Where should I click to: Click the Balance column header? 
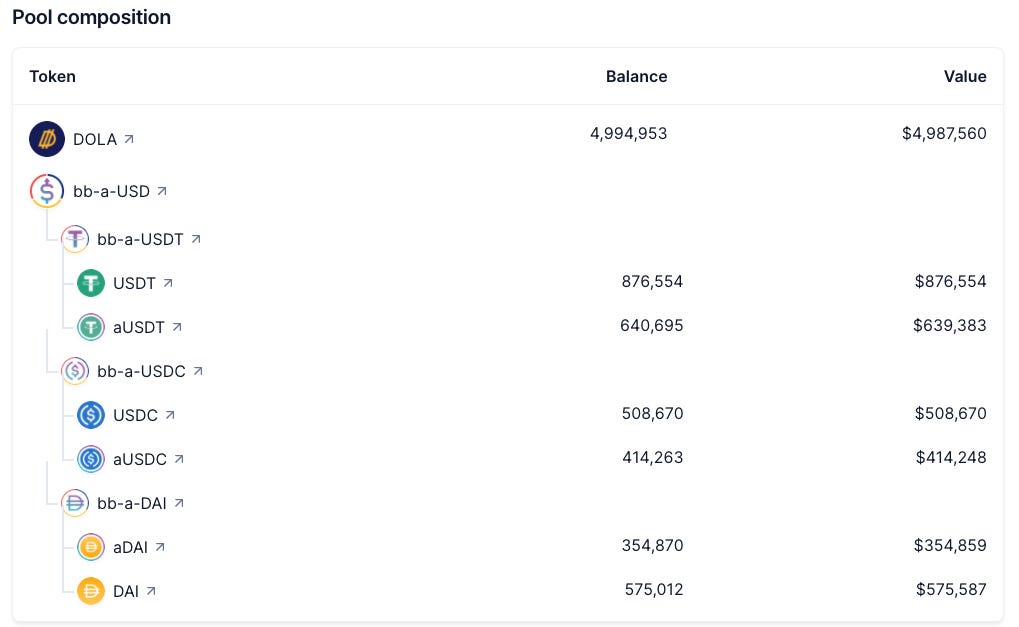(x=636, y=76)
